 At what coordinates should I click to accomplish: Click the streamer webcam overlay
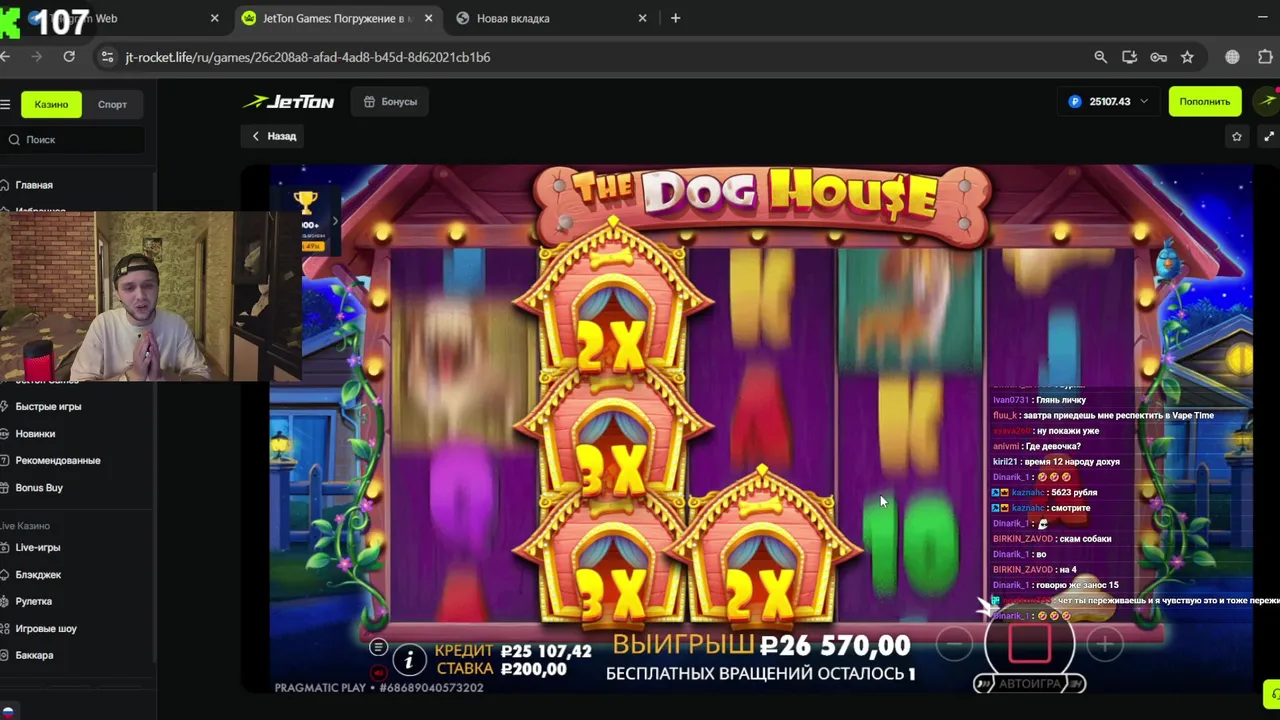(x=150, y=296)
